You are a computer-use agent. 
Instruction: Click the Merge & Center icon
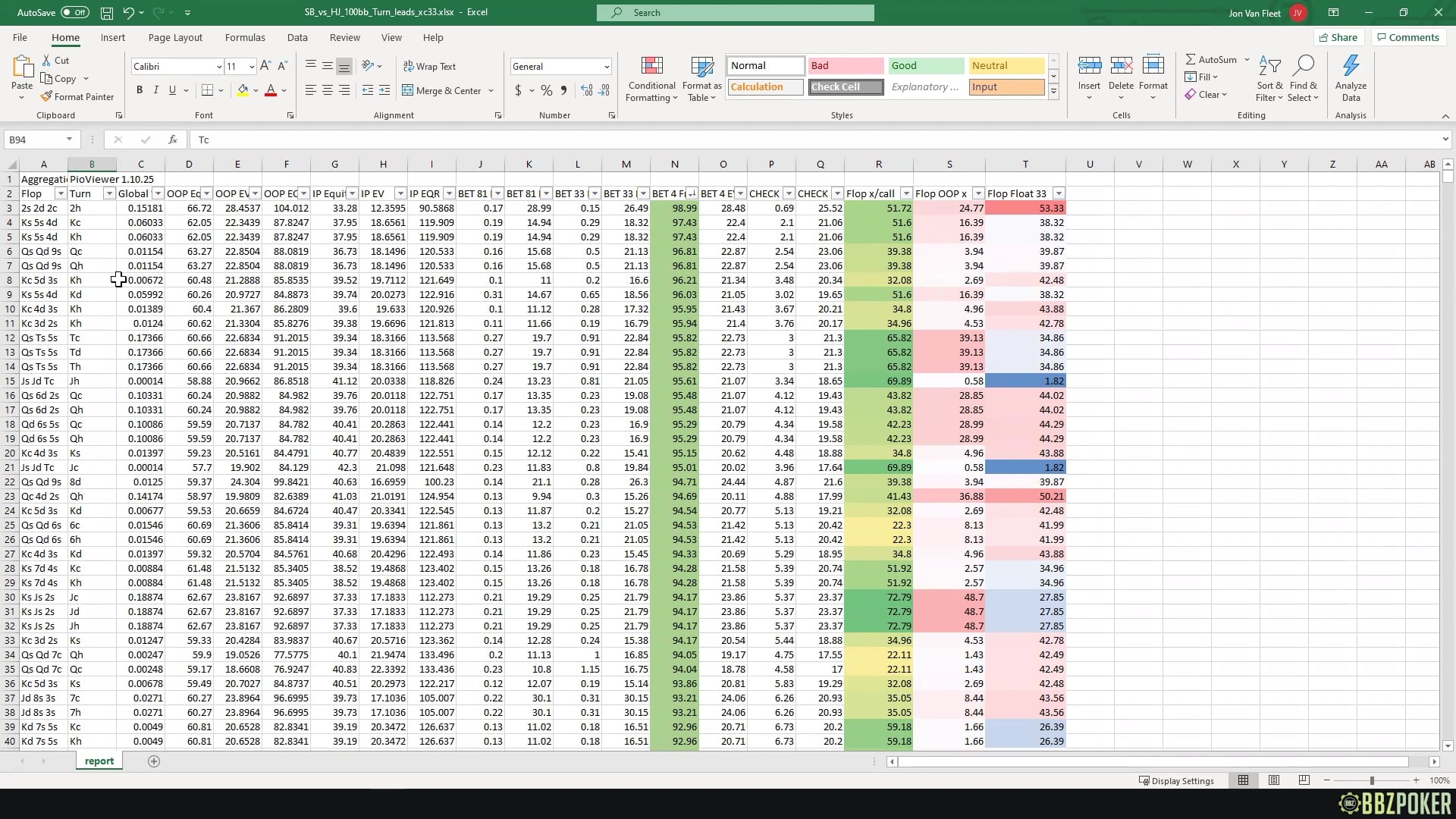tap(408, 90)
